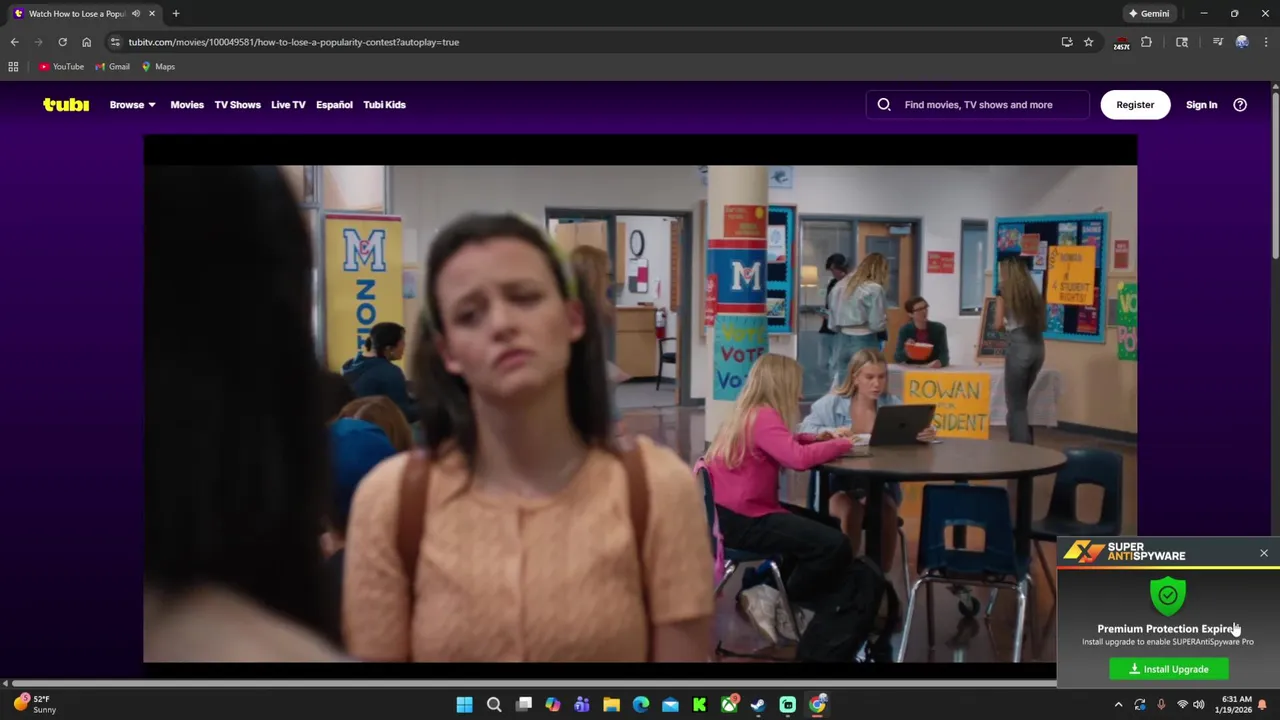Screen dimensions: 1280x720
Task: Open the Chrome three-dot menu
Action: click(1265, 42)
